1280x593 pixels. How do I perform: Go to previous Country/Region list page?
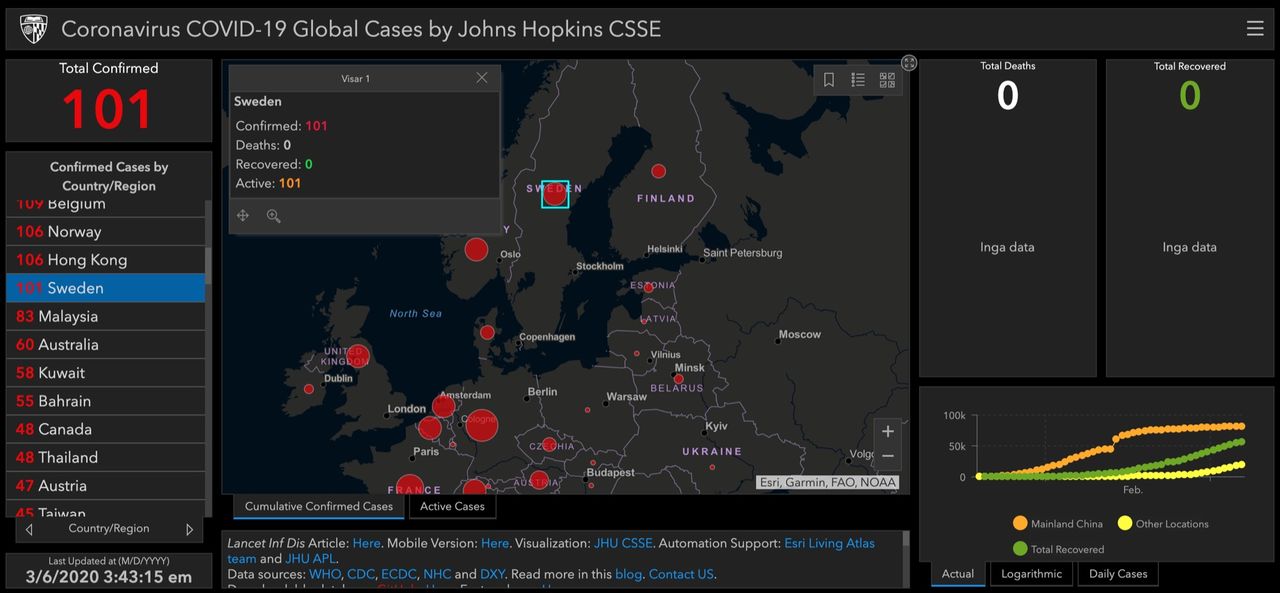[x=29, y=529]
